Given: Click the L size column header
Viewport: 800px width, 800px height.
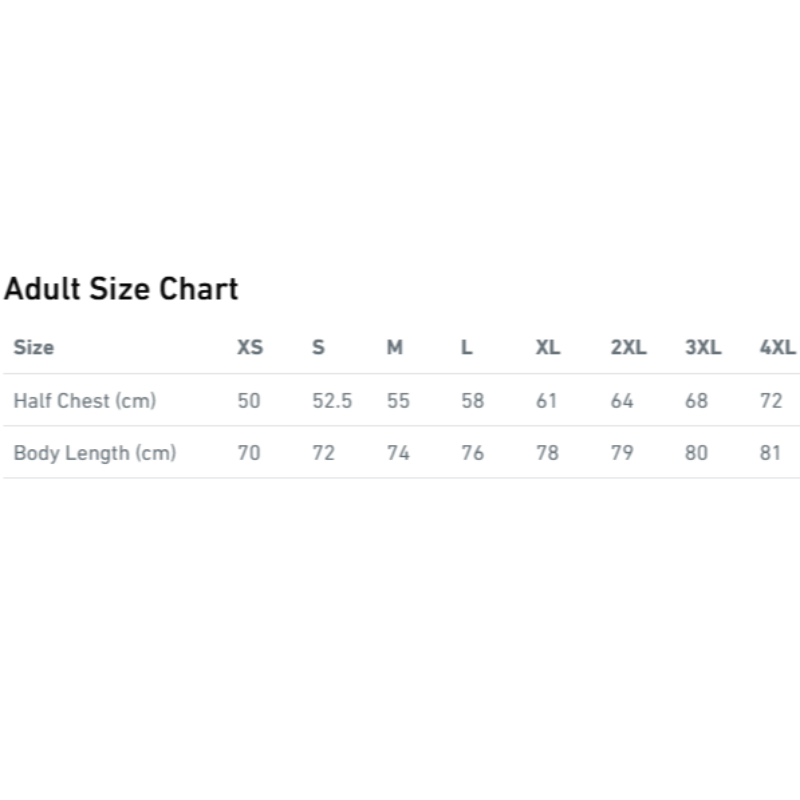Looking at the screenshot, I should tap(467, 348).
